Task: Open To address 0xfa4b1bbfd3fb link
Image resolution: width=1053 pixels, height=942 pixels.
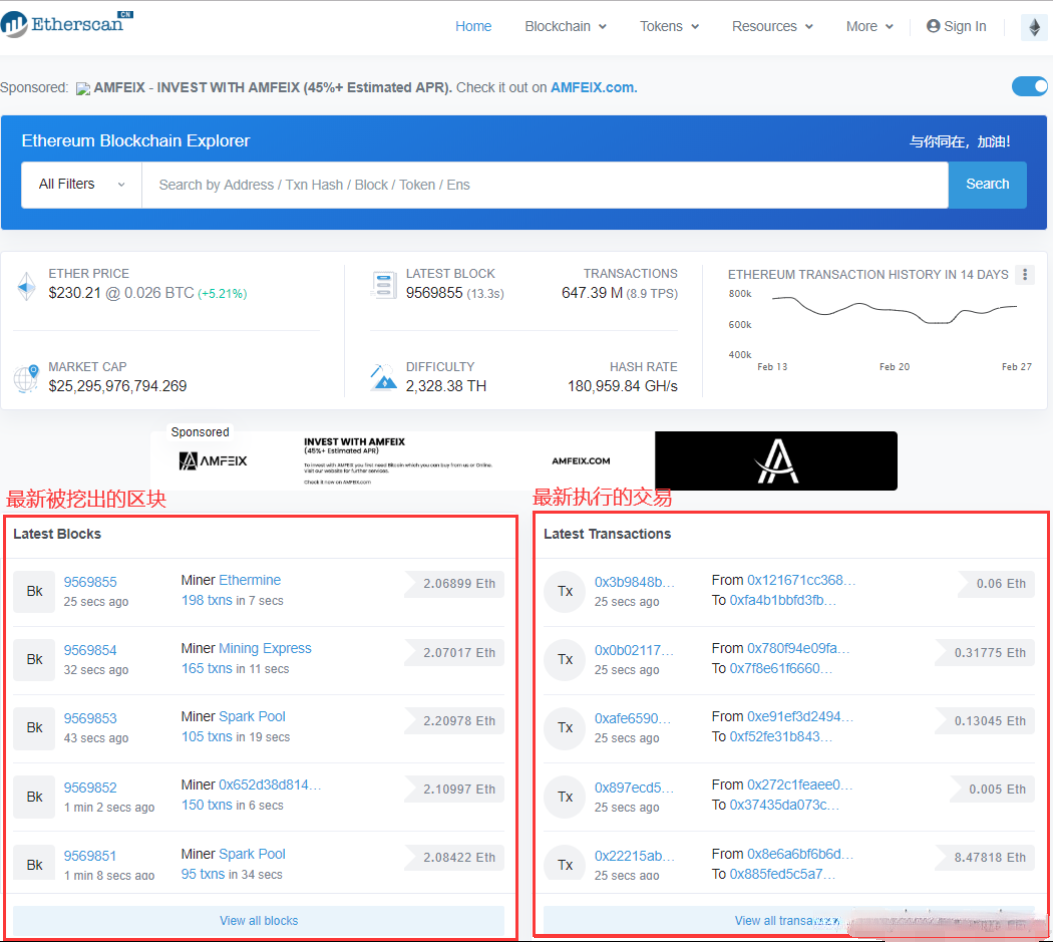Action: pyautogui.click(x=783, y=600)
